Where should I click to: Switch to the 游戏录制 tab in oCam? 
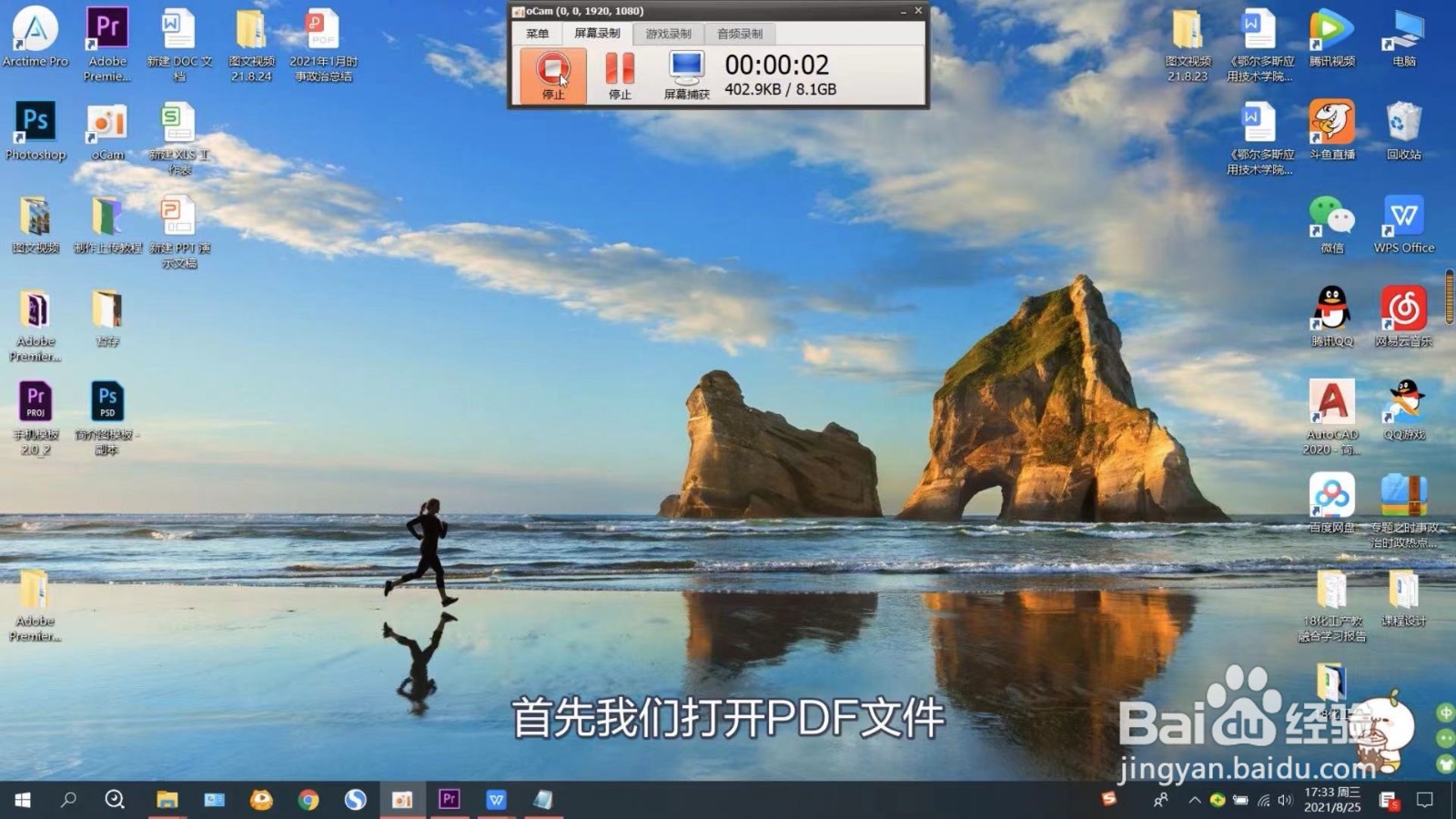pyautogui.click(x=669, y=34)
